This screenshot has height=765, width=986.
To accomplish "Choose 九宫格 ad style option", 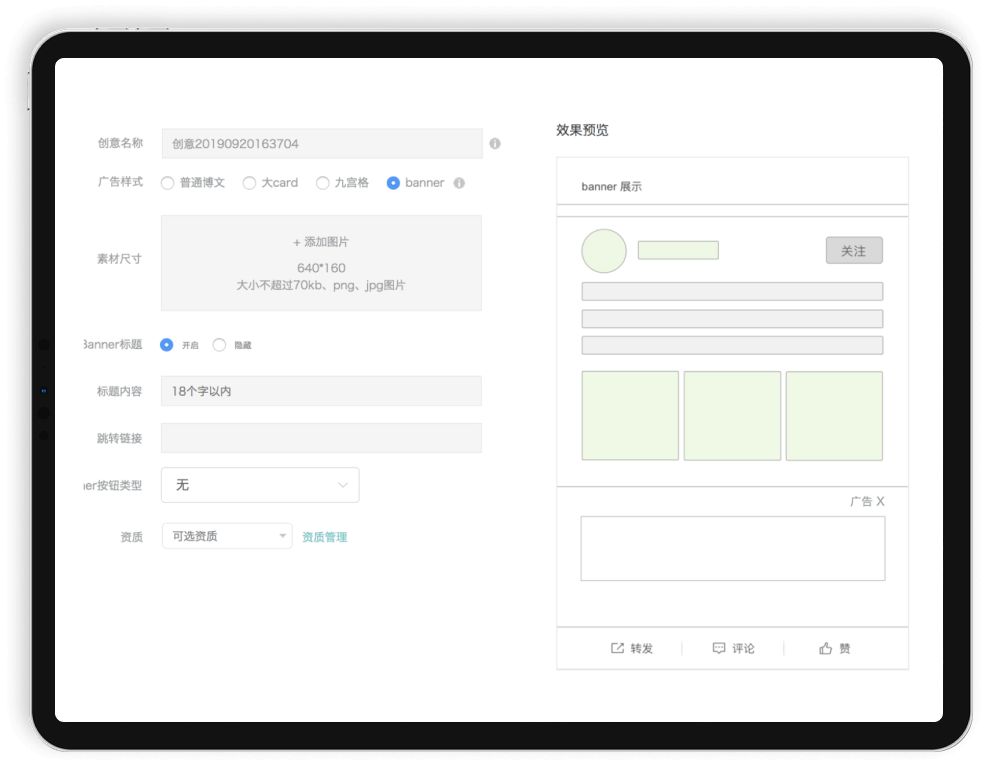I will pyautogui.click(x=322, y=183).
